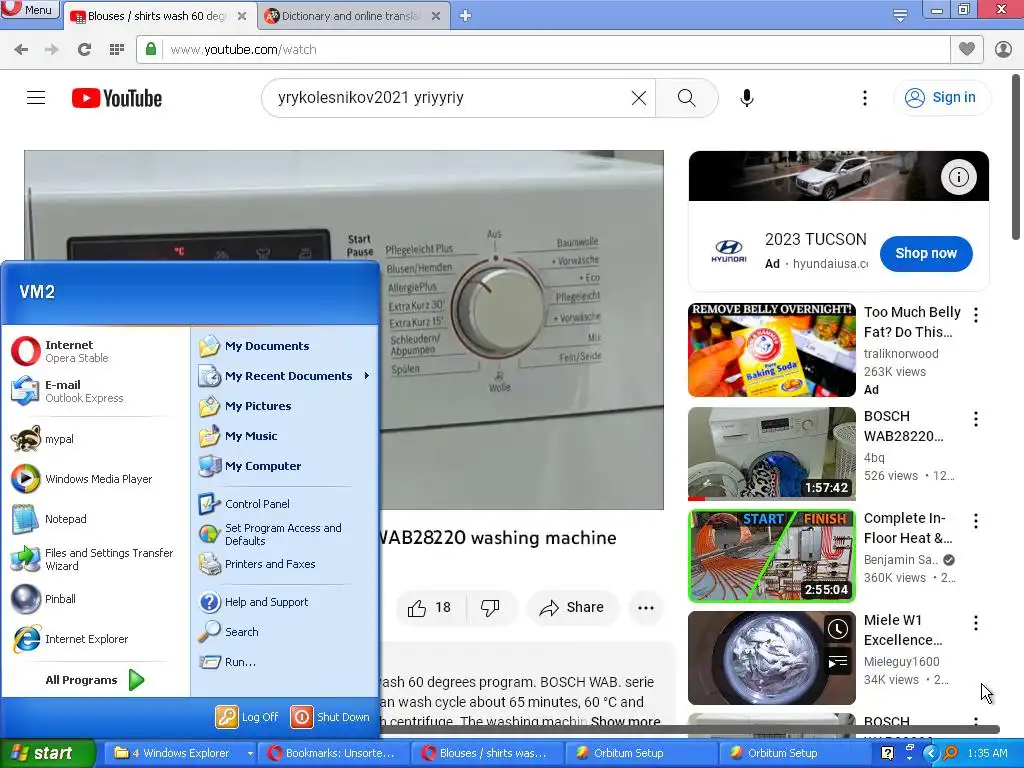Go back in browser history

(21, 50)
